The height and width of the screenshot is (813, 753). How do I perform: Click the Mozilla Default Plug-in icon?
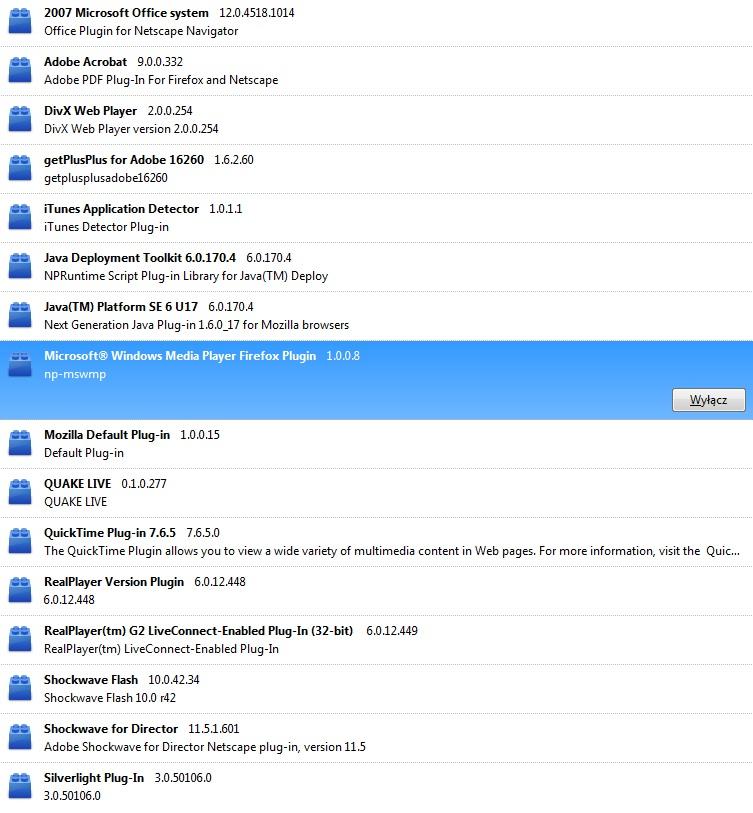point(20,443)
